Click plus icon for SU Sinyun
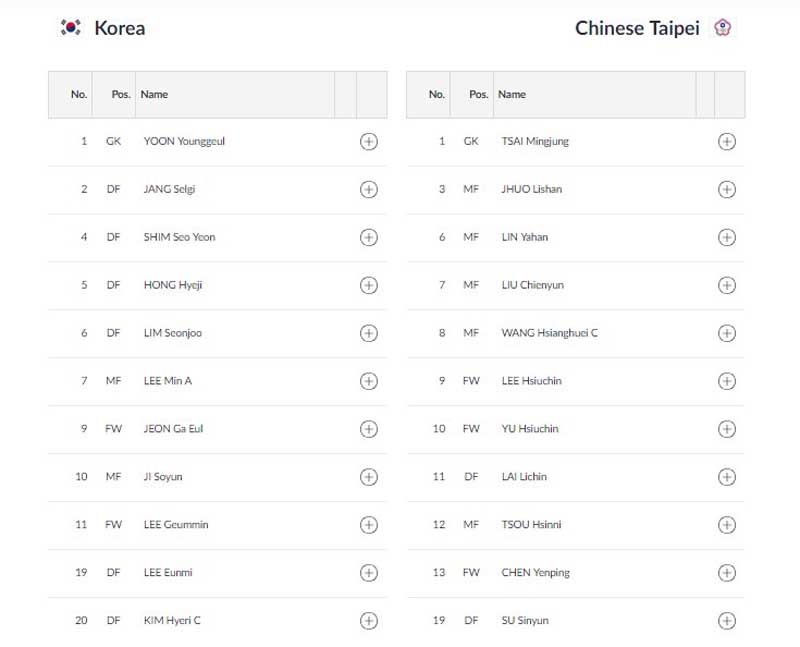The height and width of the screenshot is (647, 800). tap(727, 620)
